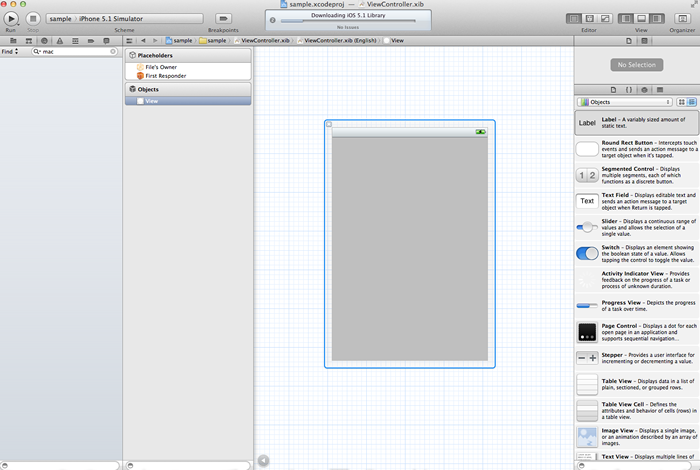Toggle the Utilities pane visibility
This screenshot has width=700, height=470.
click(x=657, y=18)
